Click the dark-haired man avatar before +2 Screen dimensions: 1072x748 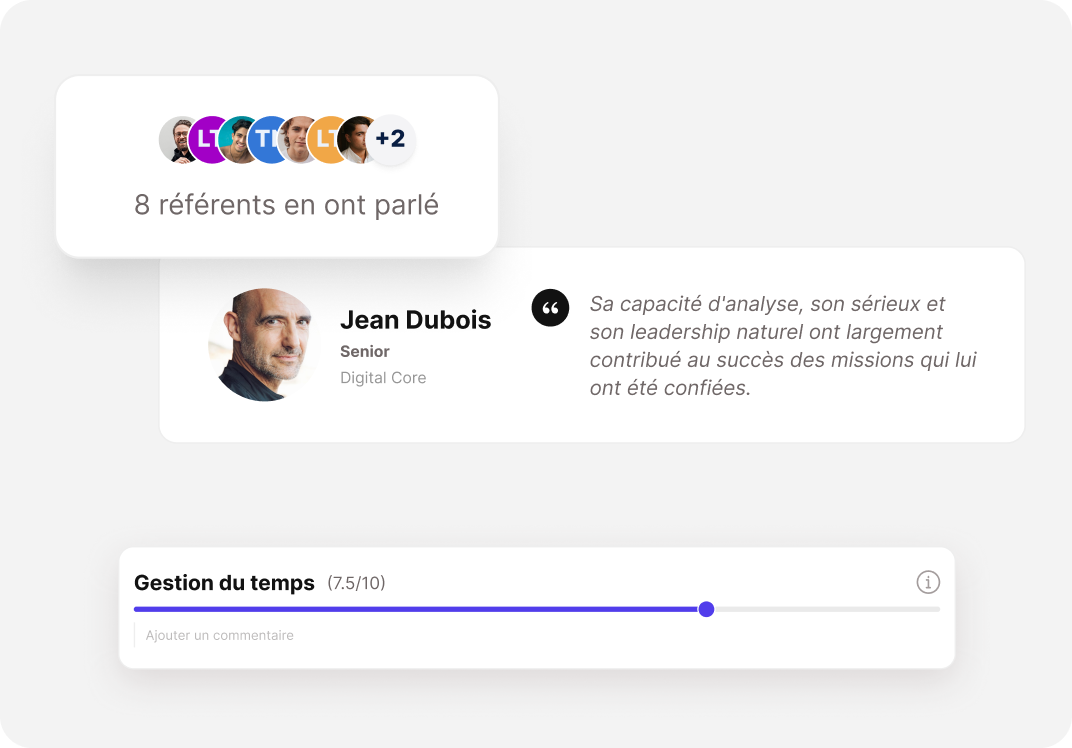click(x=355, y=139)
